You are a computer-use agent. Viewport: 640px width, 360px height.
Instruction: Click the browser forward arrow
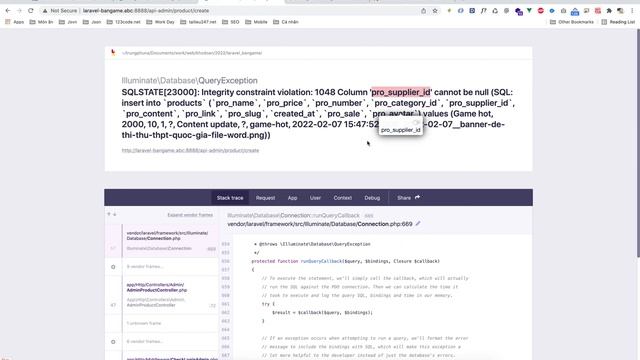[x=19, y=11]
